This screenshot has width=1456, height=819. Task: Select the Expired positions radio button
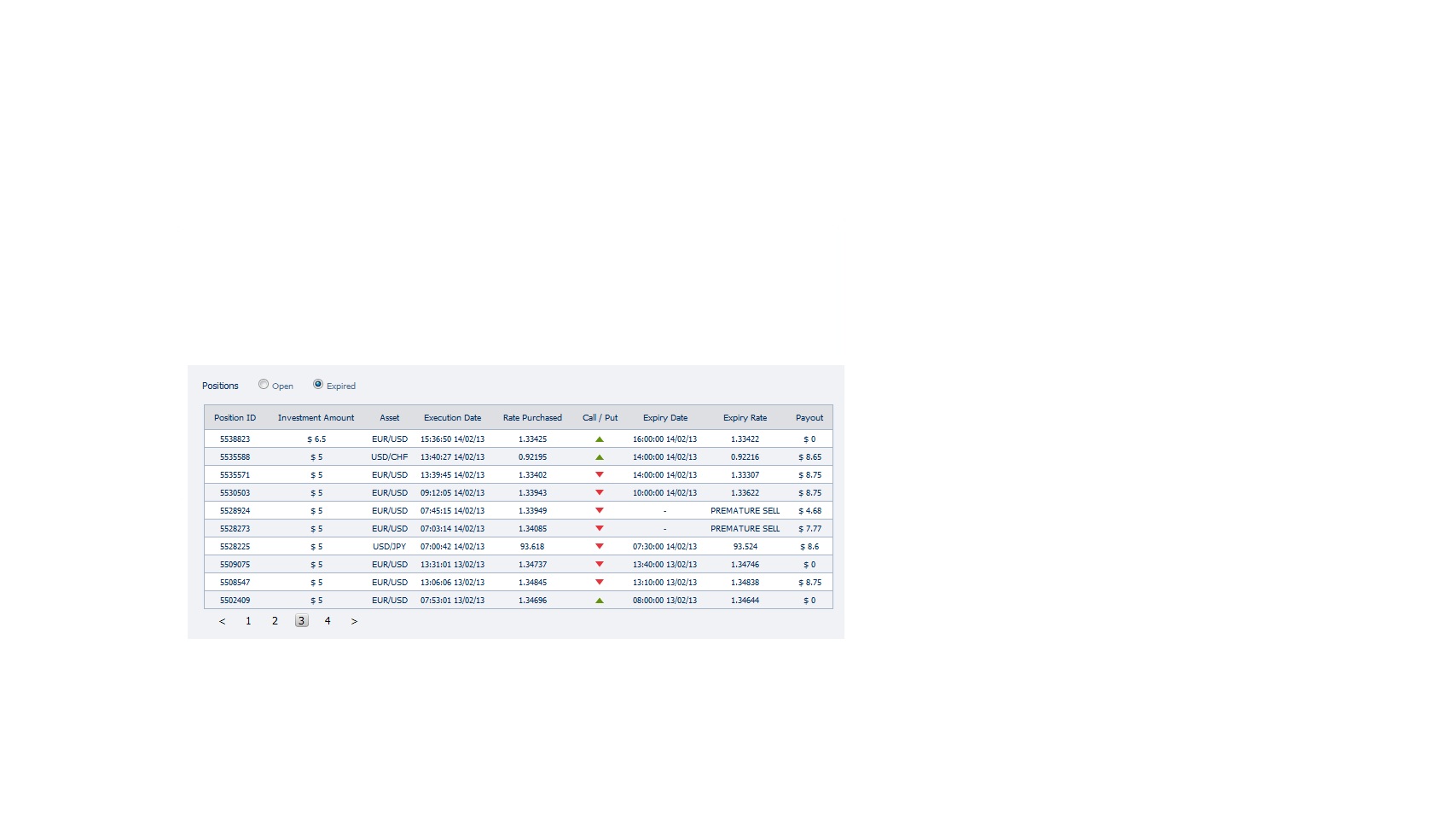coord(318,385)
